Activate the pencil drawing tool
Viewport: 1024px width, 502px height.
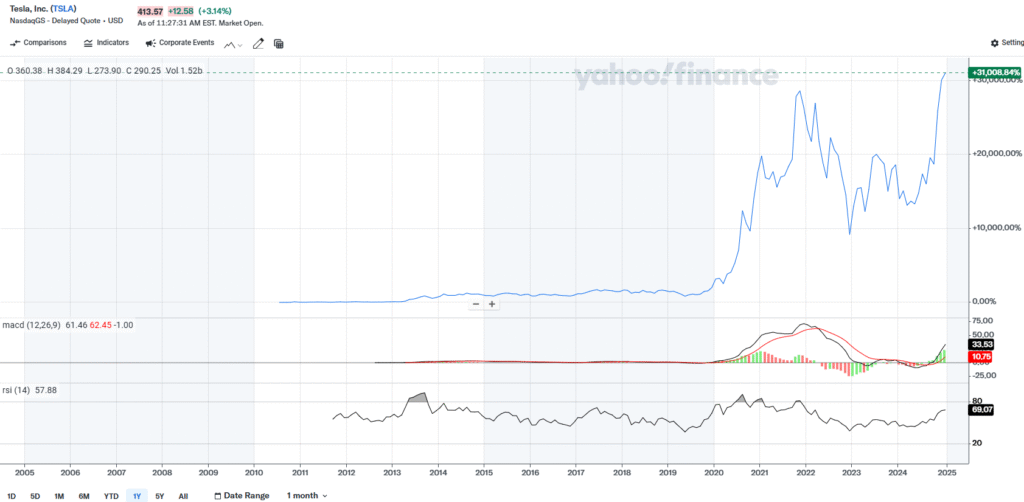coord(258,44)
